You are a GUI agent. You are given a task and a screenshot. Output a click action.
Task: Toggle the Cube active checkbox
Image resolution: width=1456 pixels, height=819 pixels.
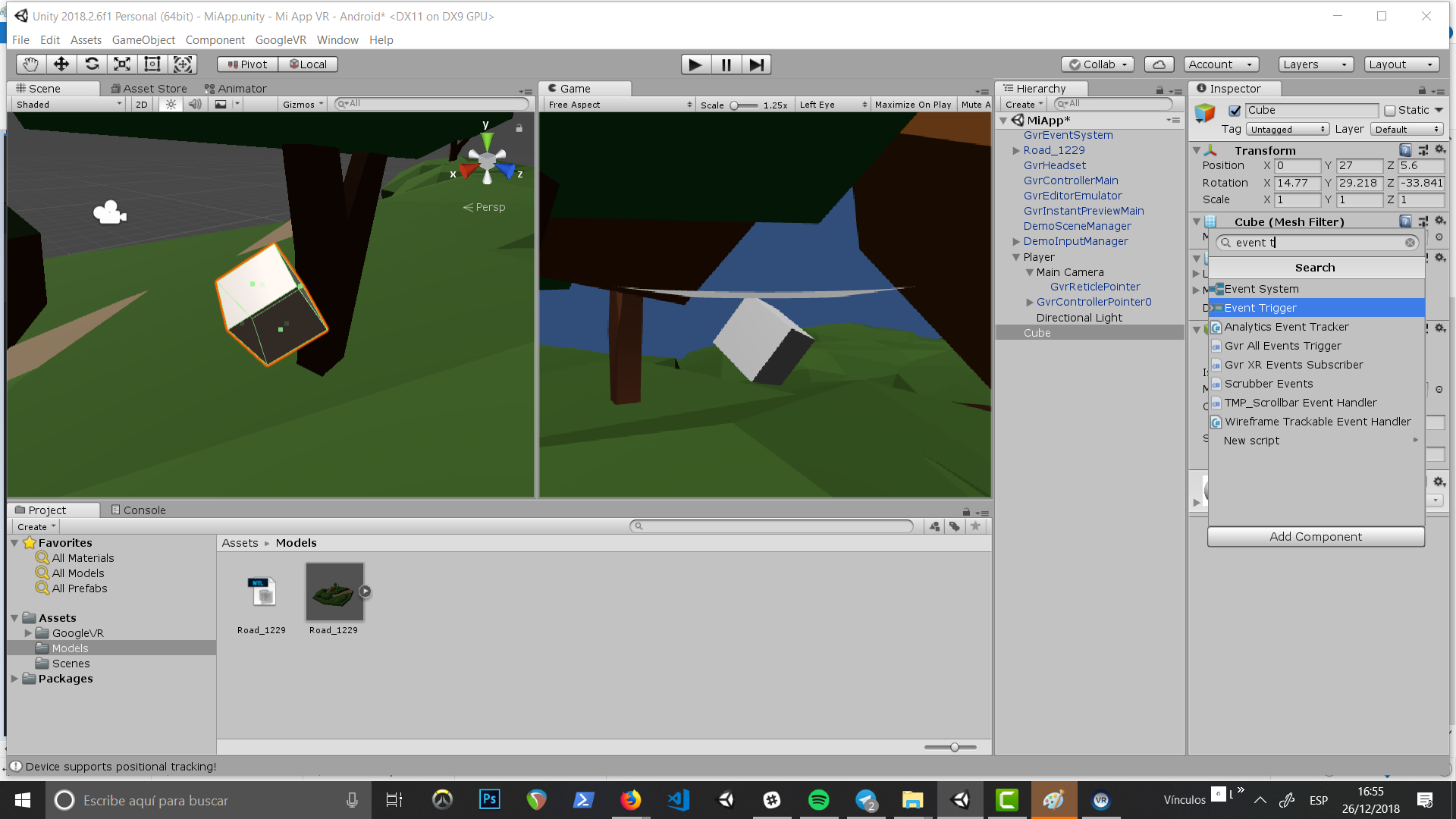click(x=1235, y=111)
